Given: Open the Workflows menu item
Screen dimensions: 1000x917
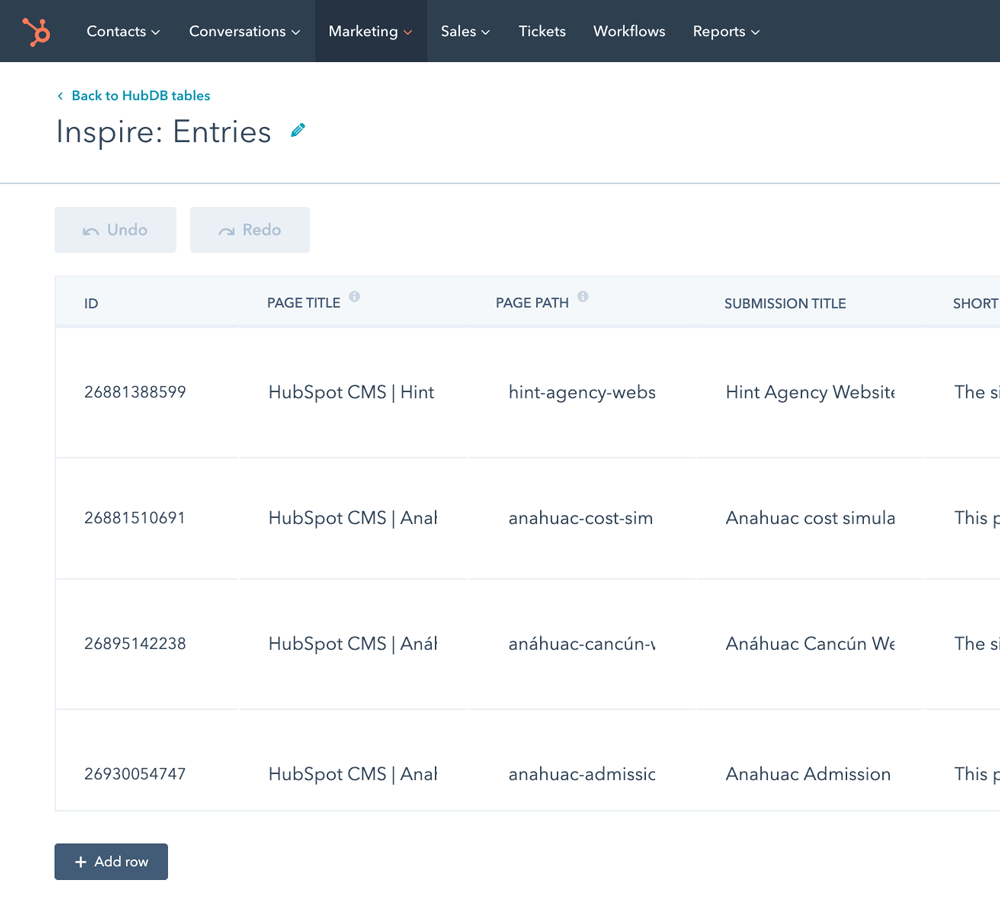Looking at the screenshot, I should tap(629, 31).
